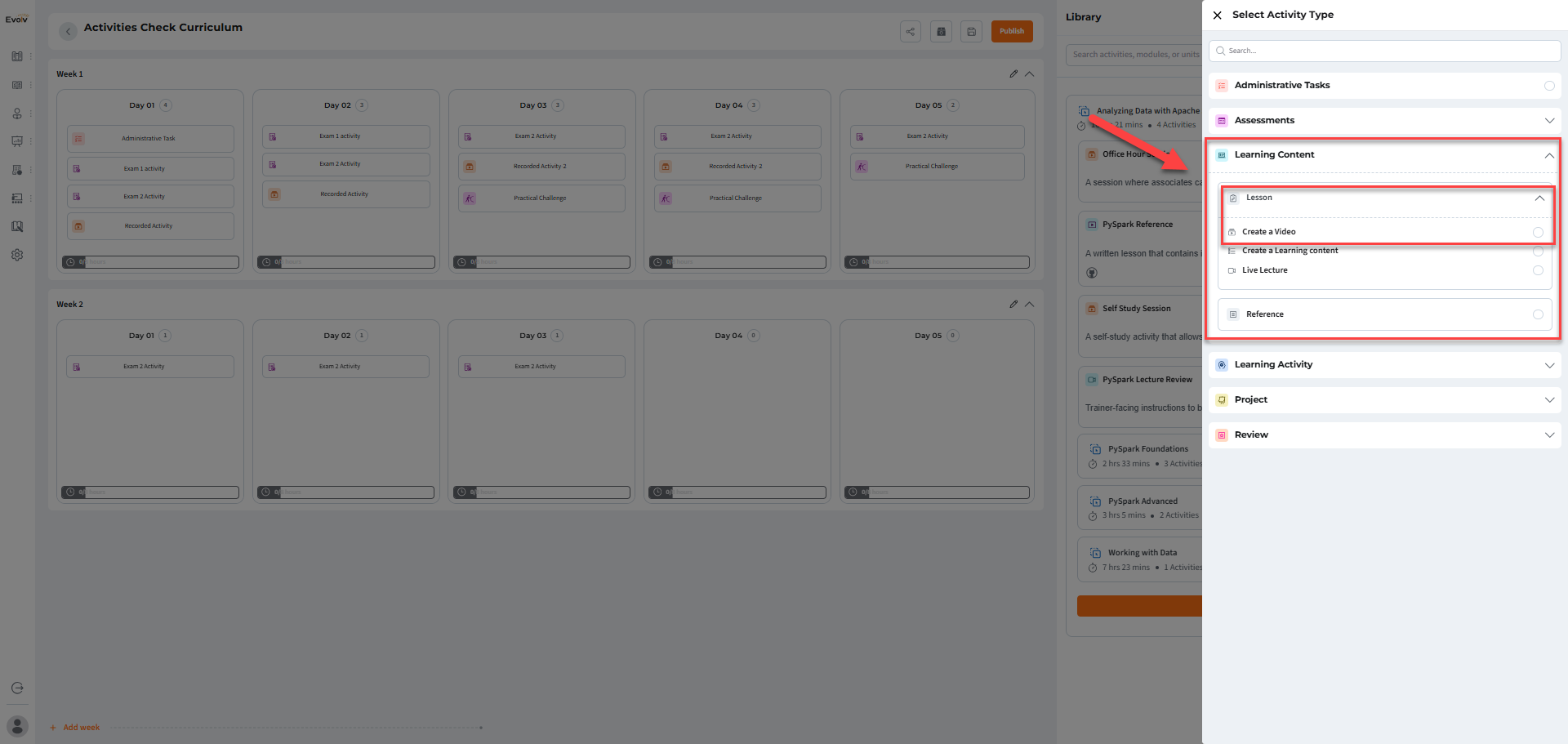The image size is (1568, 744).
Task: Click the PySpark Foundations module icon
Action: point(1095,449)
